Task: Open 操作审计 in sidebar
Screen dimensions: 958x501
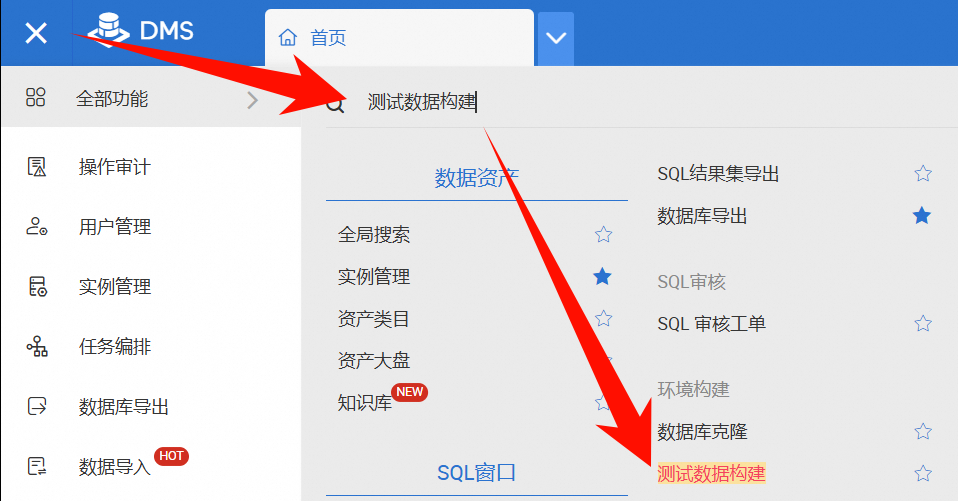Action: point(114,166)
